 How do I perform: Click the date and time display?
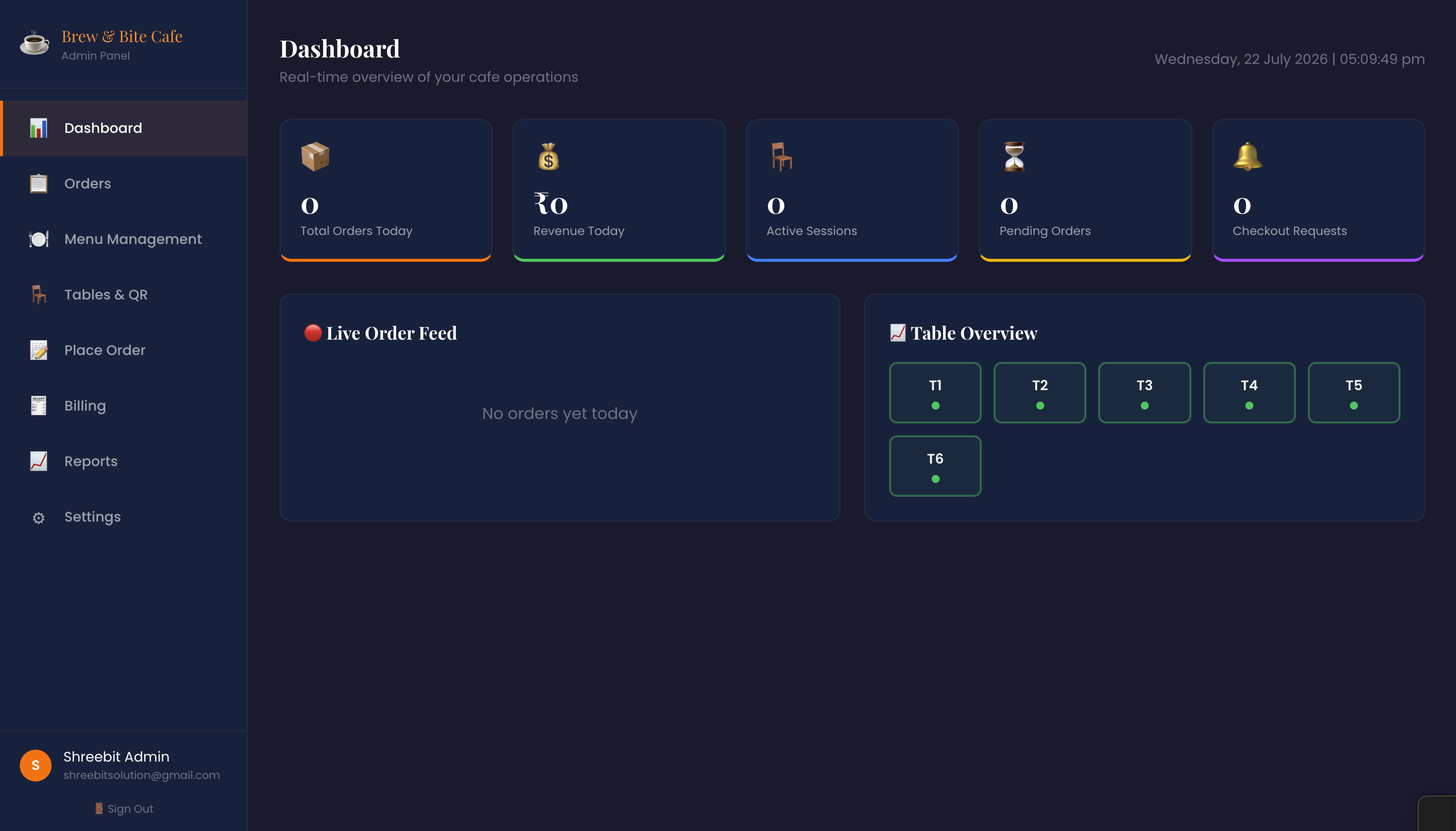click(x=1289, y=59)
